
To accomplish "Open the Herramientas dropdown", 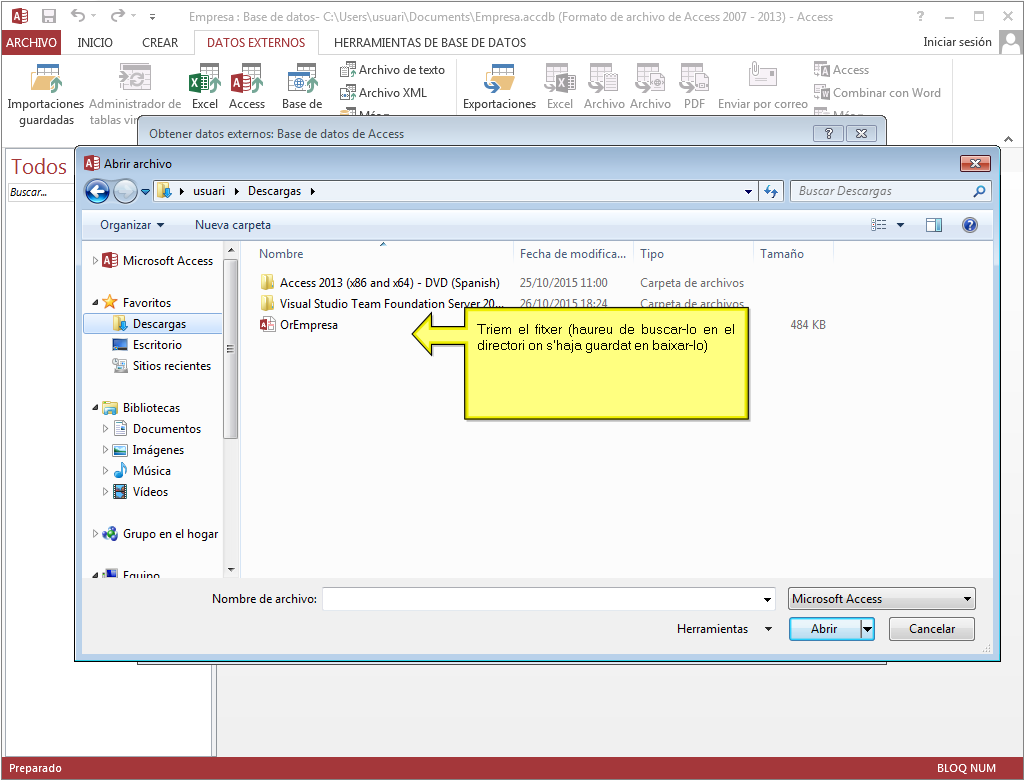I will tap(724, 629).
